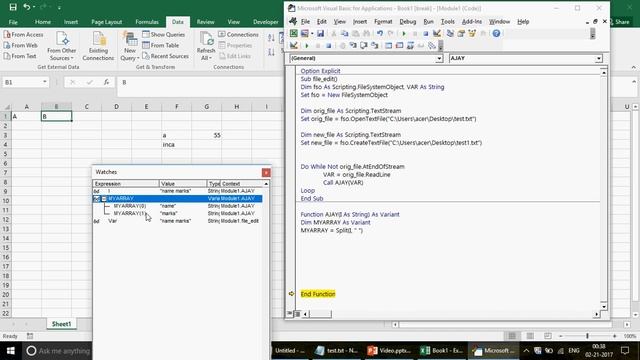
Task: Click the code window vertical scrollbar down arrow
Action: (604, 307)
